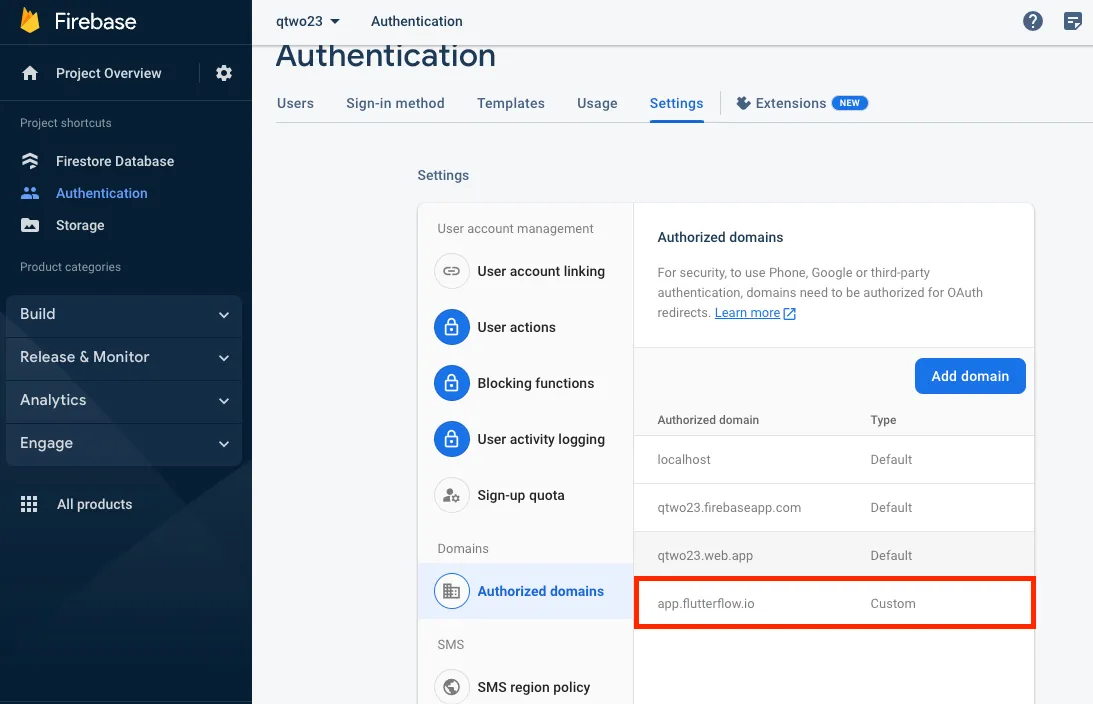Screen dimensions: 1093x704
Task: Click the qtwo23.web.app domain row
Action: pos(834,556)
